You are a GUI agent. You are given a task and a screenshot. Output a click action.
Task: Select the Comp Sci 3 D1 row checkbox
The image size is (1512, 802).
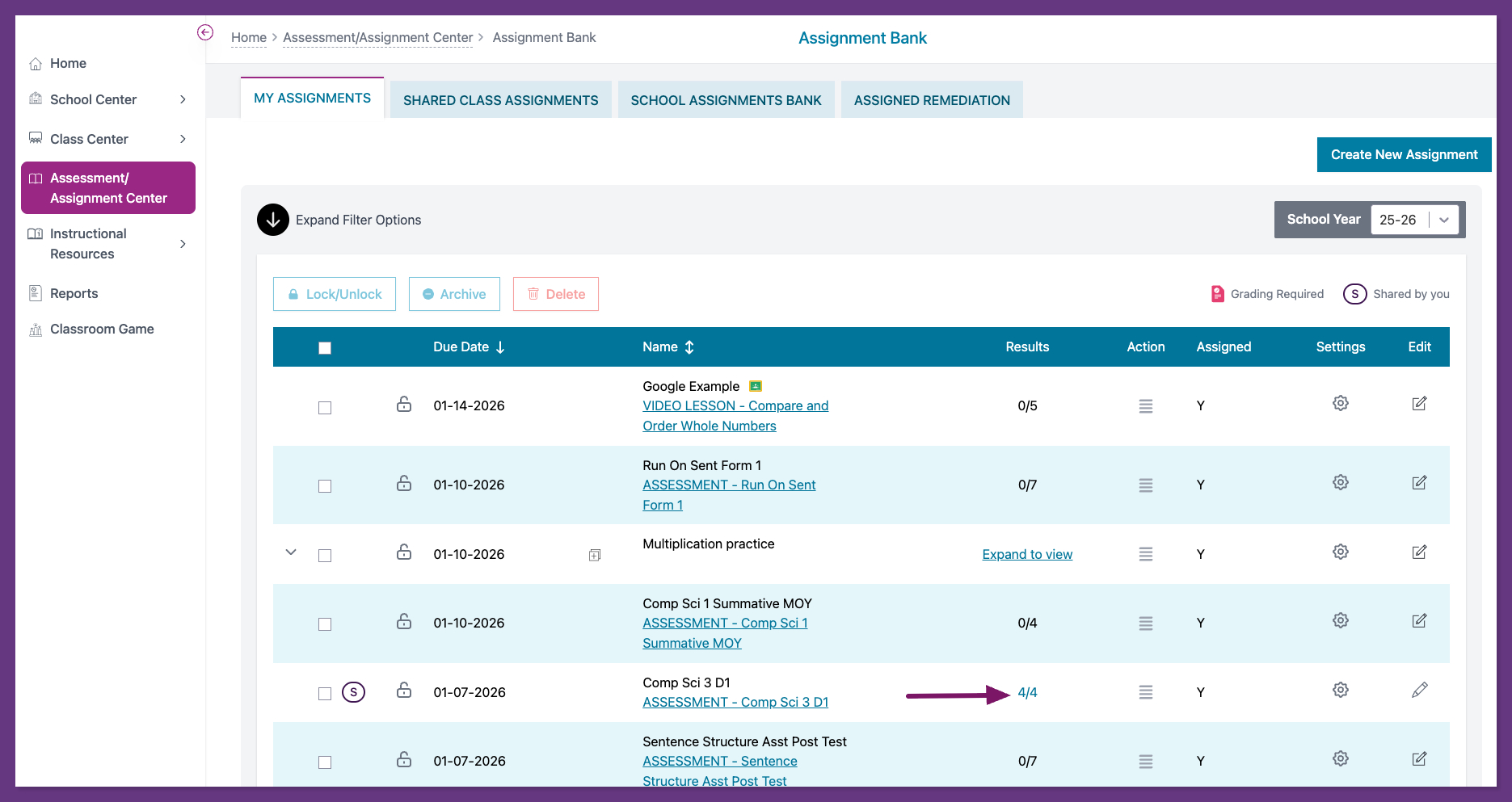click(x=325, y=694)
